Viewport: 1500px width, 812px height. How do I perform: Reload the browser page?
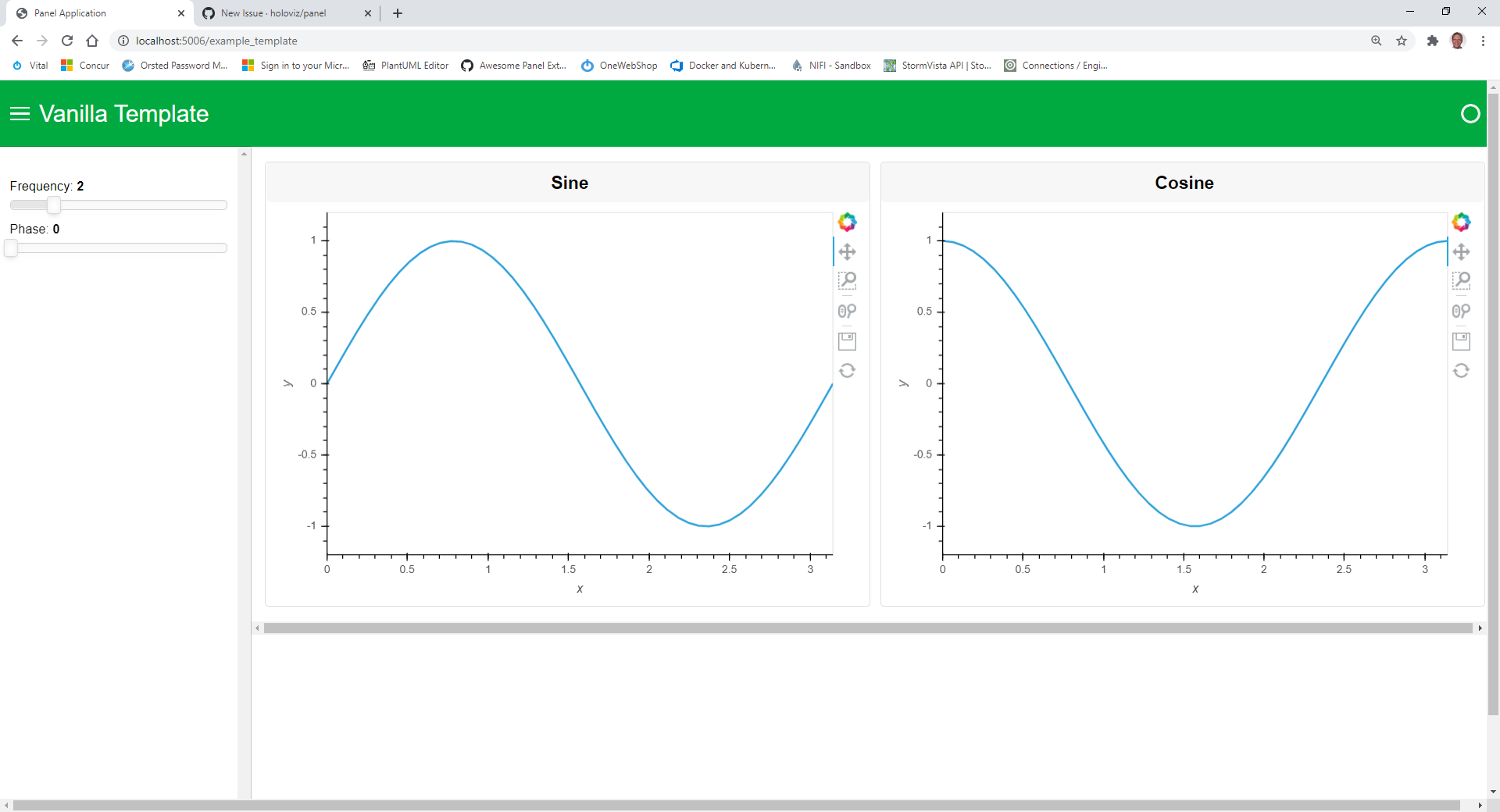(x=67, y=41)
